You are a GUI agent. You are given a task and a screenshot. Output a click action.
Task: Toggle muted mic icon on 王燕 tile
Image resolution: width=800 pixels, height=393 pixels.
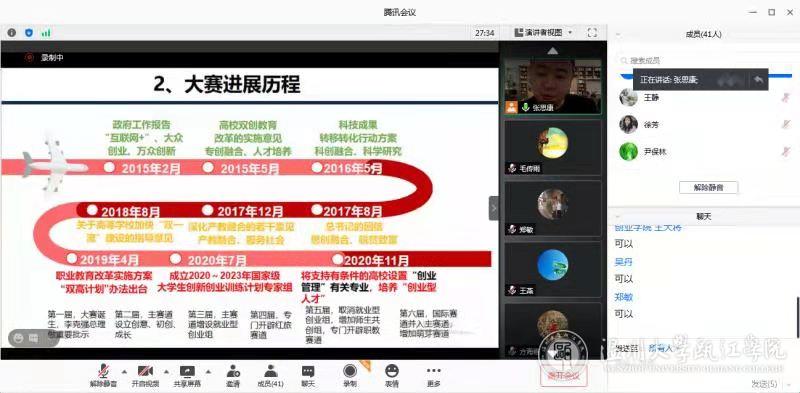coord(512,290)
